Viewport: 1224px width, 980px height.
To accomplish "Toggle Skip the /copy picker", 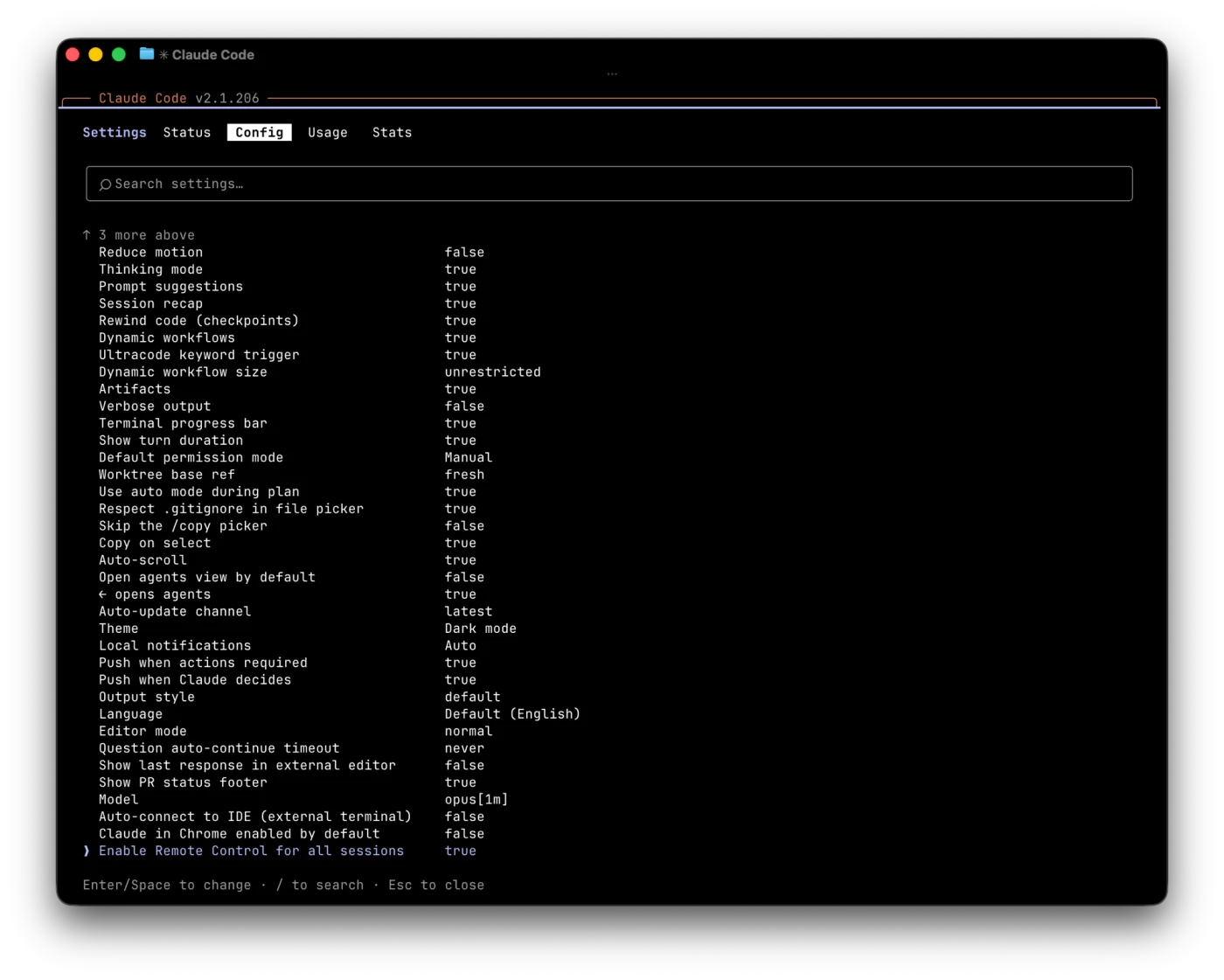I will (x=291, y=526).
